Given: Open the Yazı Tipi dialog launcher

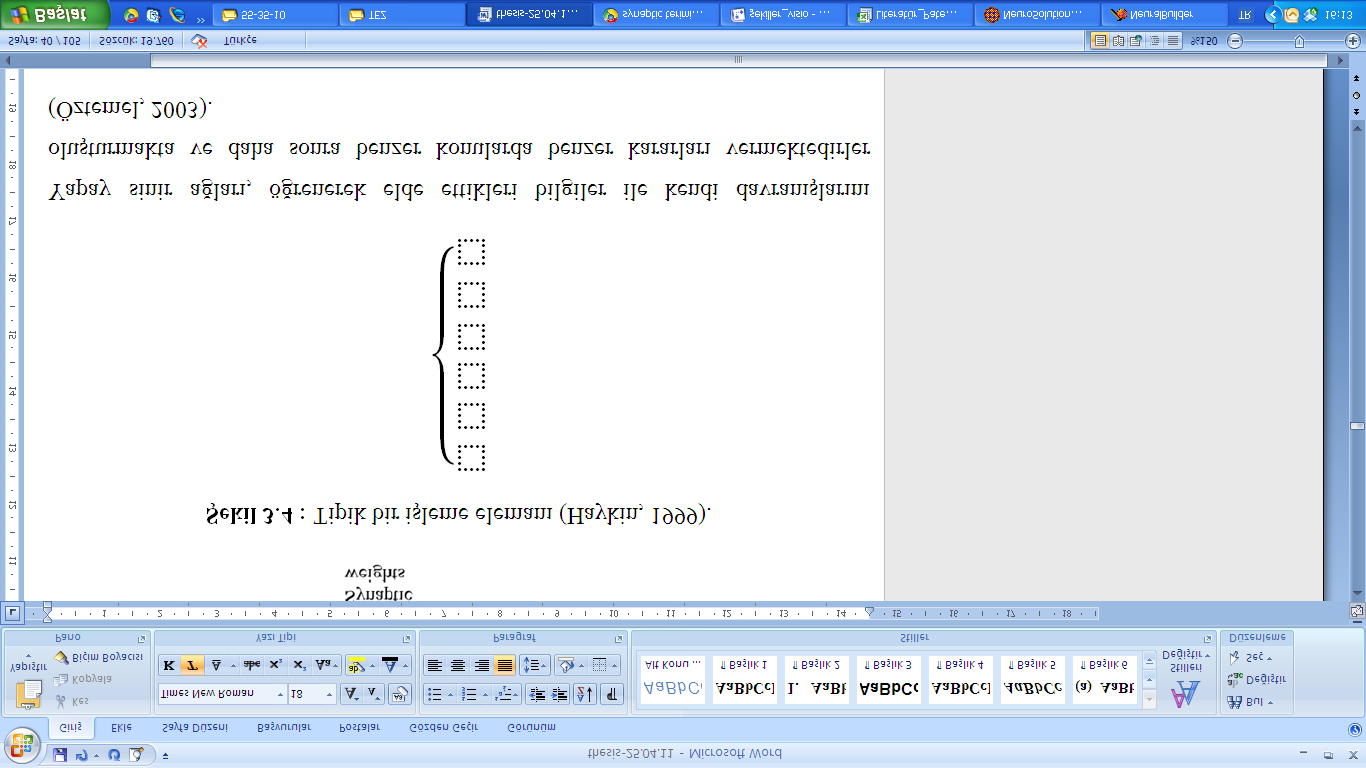Looking at the screenshot, I should (x=407, y=638).
